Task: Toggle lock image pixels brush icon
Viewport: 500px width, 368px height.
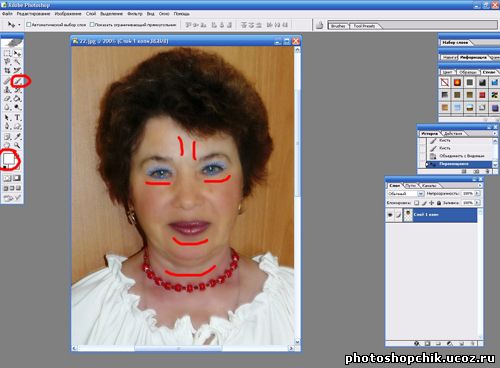Action: (424, 203)
